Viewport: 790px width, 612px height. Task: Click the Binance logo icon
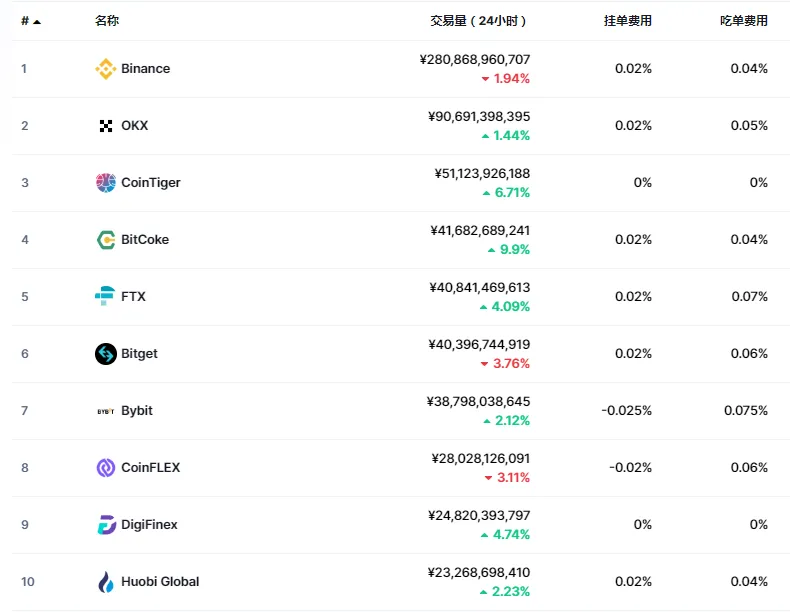(x=106, y=69)
